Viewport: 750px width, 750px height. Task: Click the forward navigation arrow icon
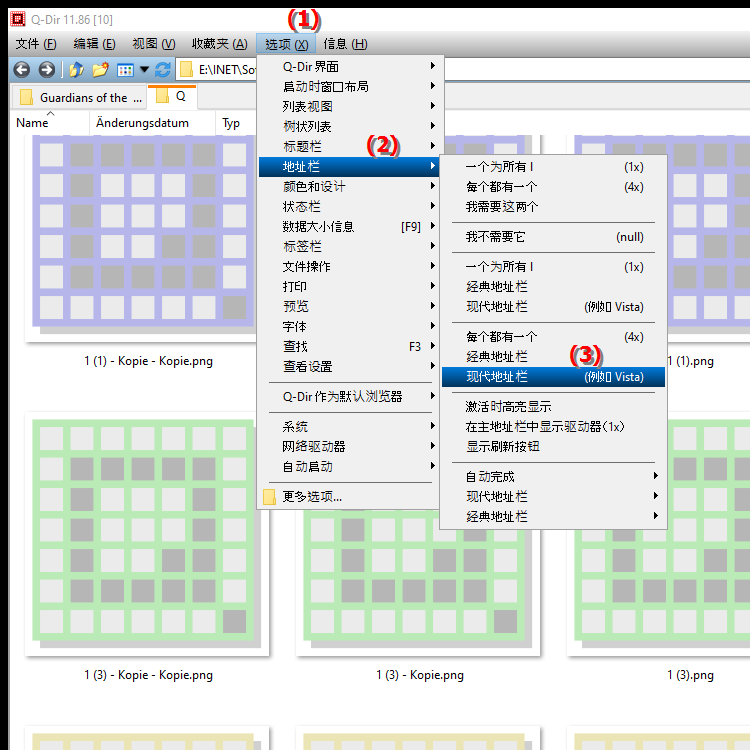pos(46,70)
